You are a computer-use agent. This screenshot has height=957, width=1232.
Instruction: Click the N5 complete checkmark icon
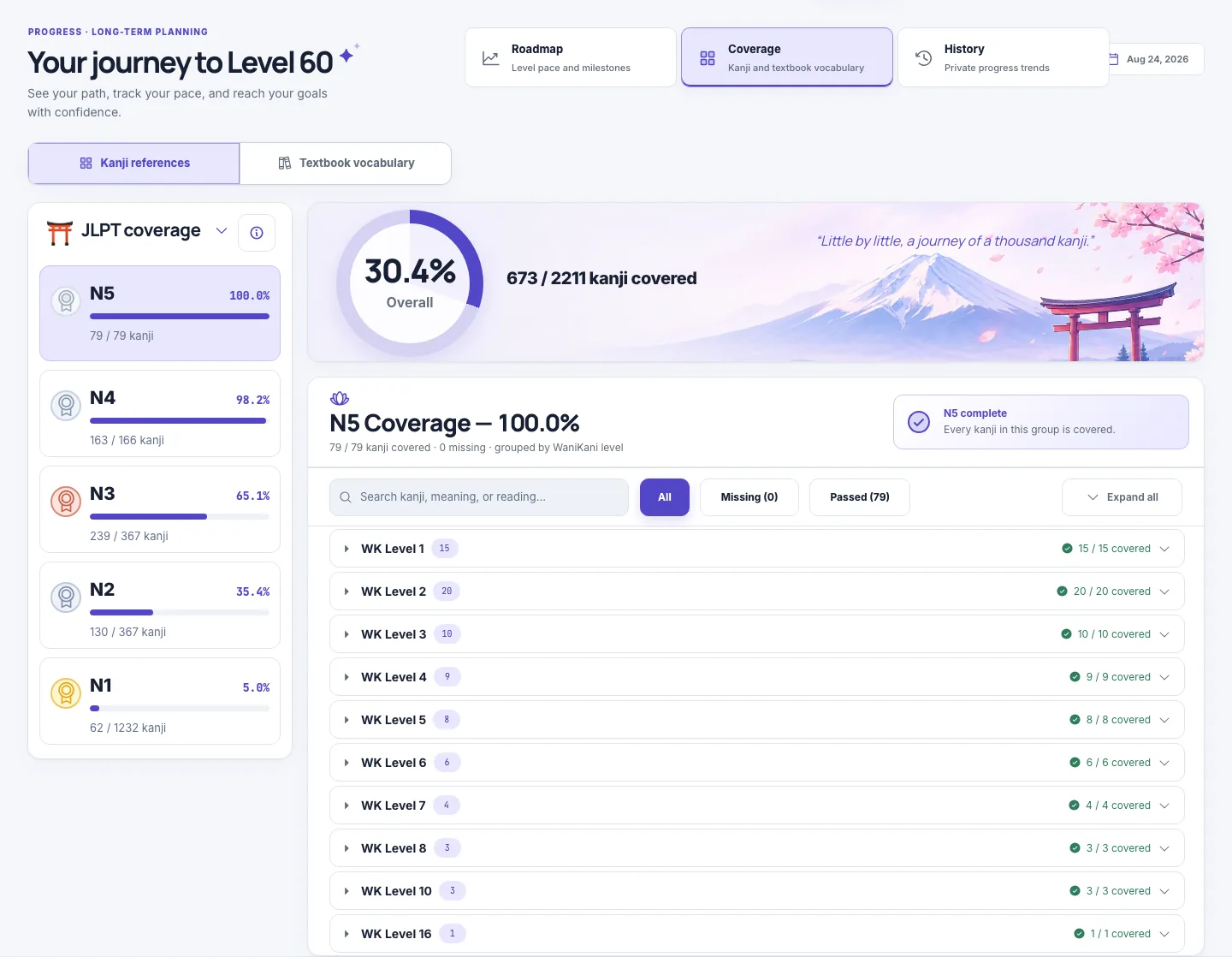[919, 422]
